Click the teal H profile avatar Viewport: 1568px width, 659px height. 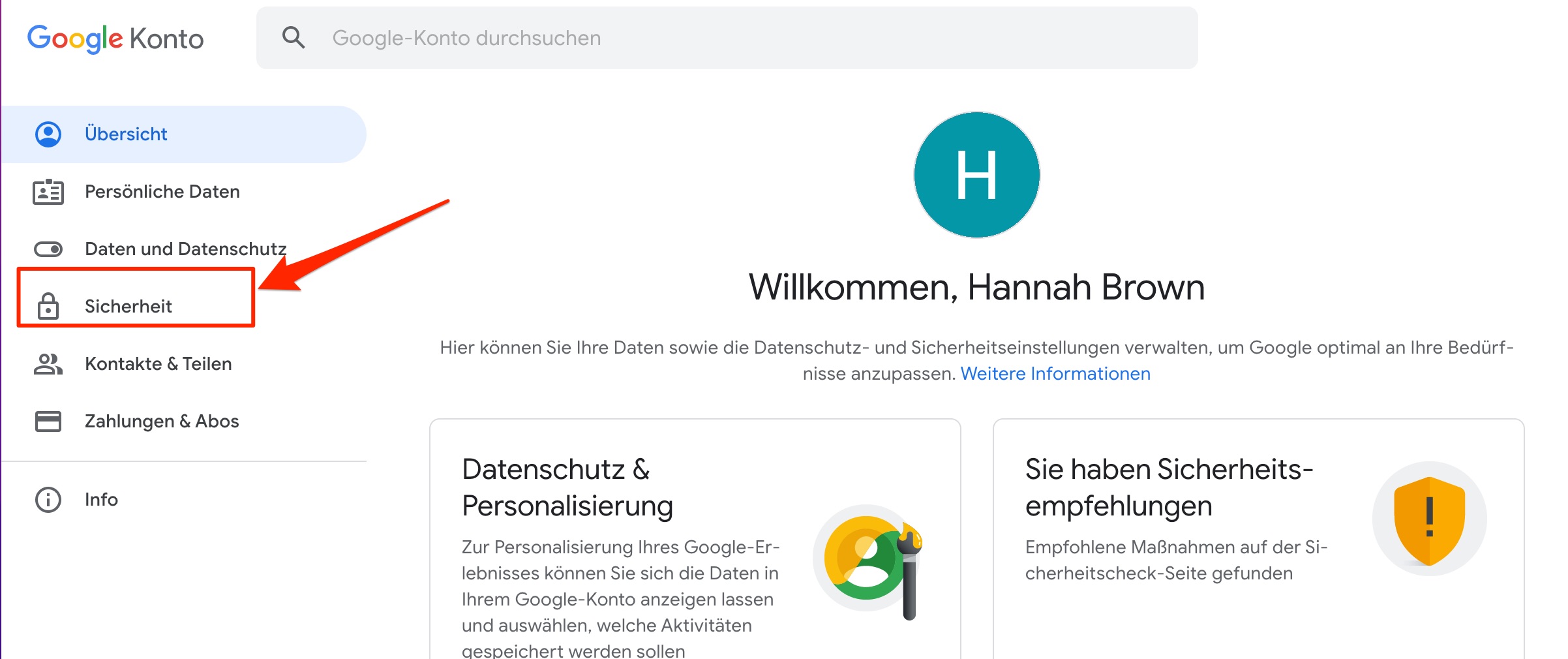coord(977,175)
